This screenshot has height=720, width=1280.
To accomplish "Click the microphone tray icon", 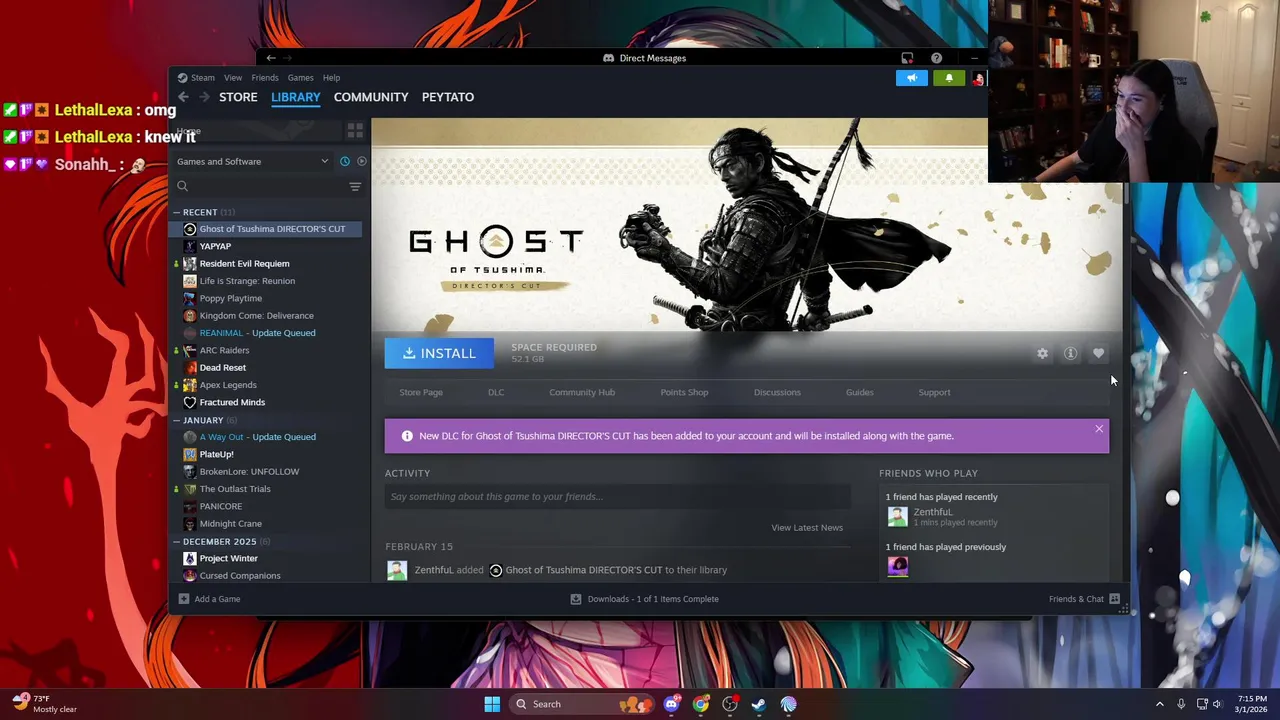I will (1181, 704).
